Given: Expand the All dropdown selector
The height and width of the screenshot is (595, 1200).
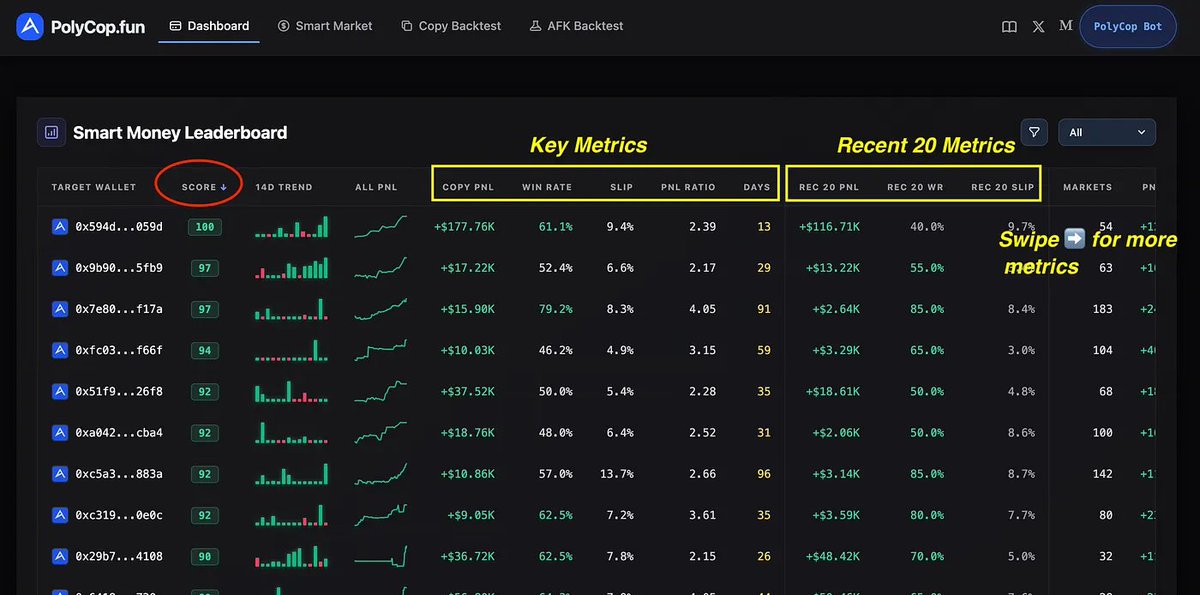Looking at the screenshot, I should [1107, 132].
